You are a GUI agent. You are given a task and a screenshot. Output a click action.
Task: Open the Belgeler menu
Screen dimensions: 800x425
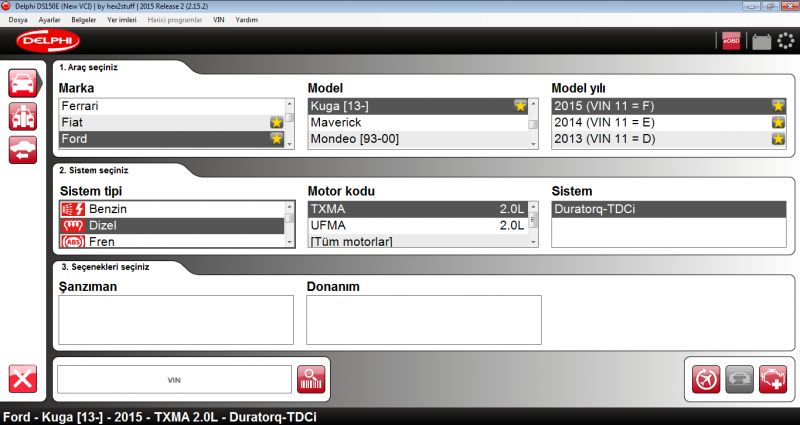tap(84, 20)
